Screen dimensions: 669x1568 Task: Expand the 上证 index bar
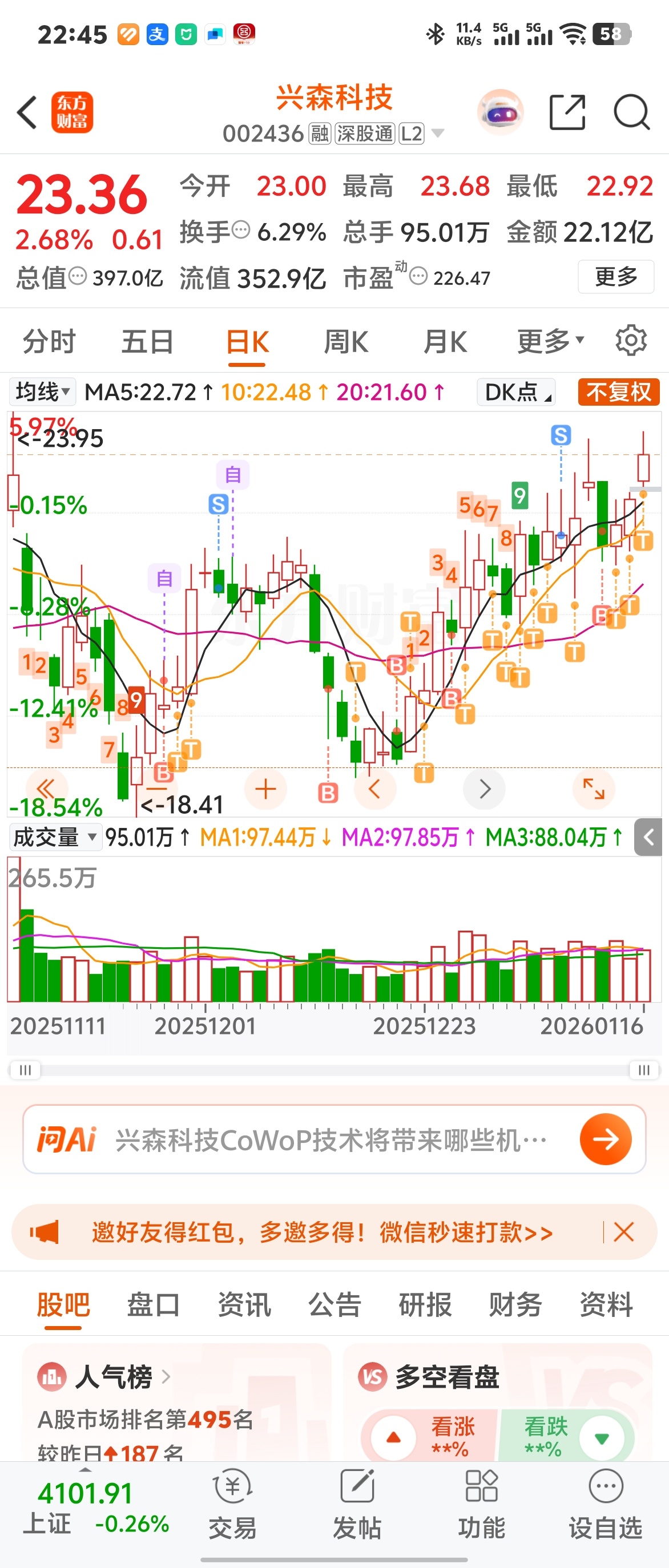pyautogui.click(x=85, y=1470)
